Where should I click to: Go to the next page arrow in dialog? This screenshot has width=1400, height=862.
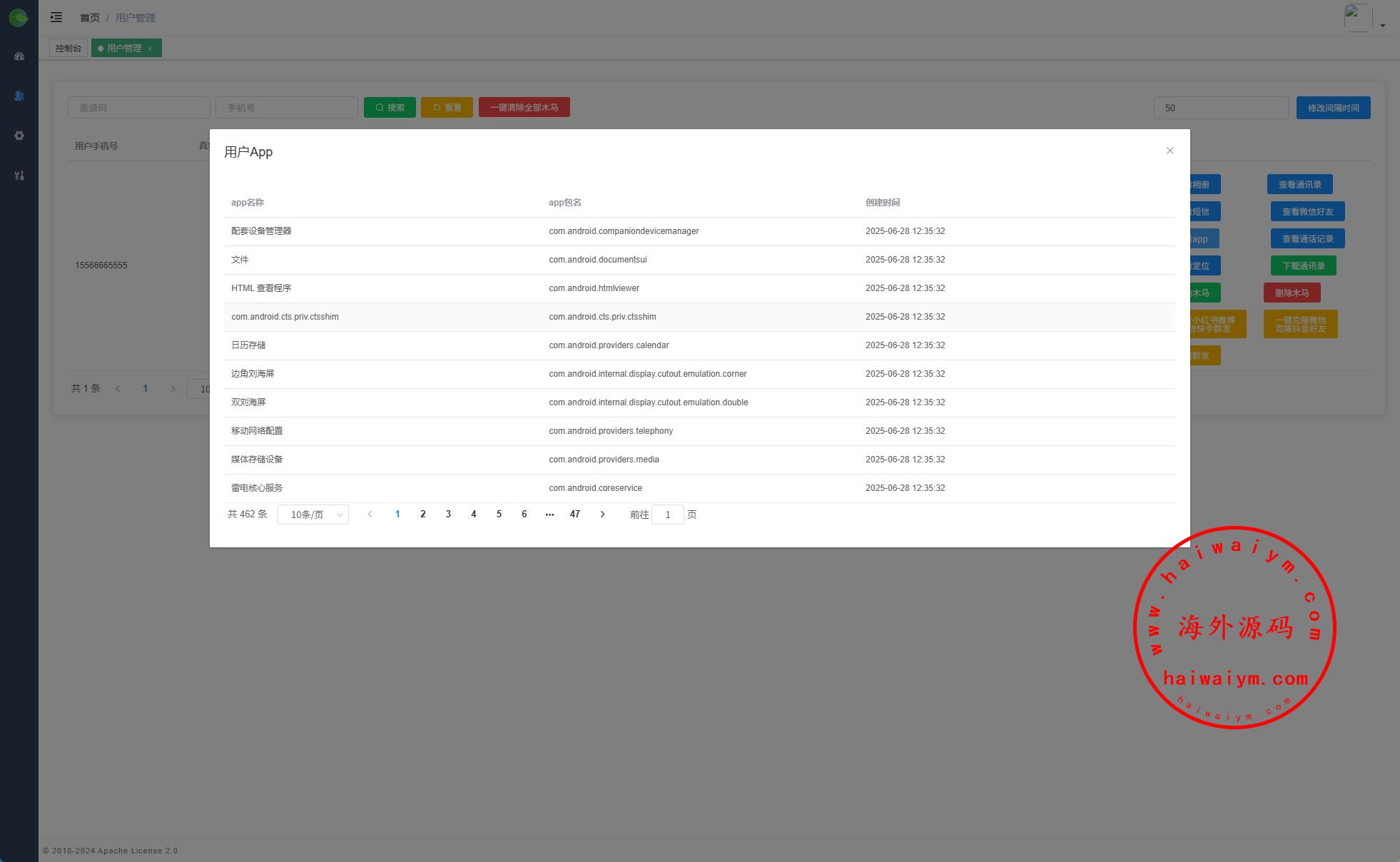[602, 514]
